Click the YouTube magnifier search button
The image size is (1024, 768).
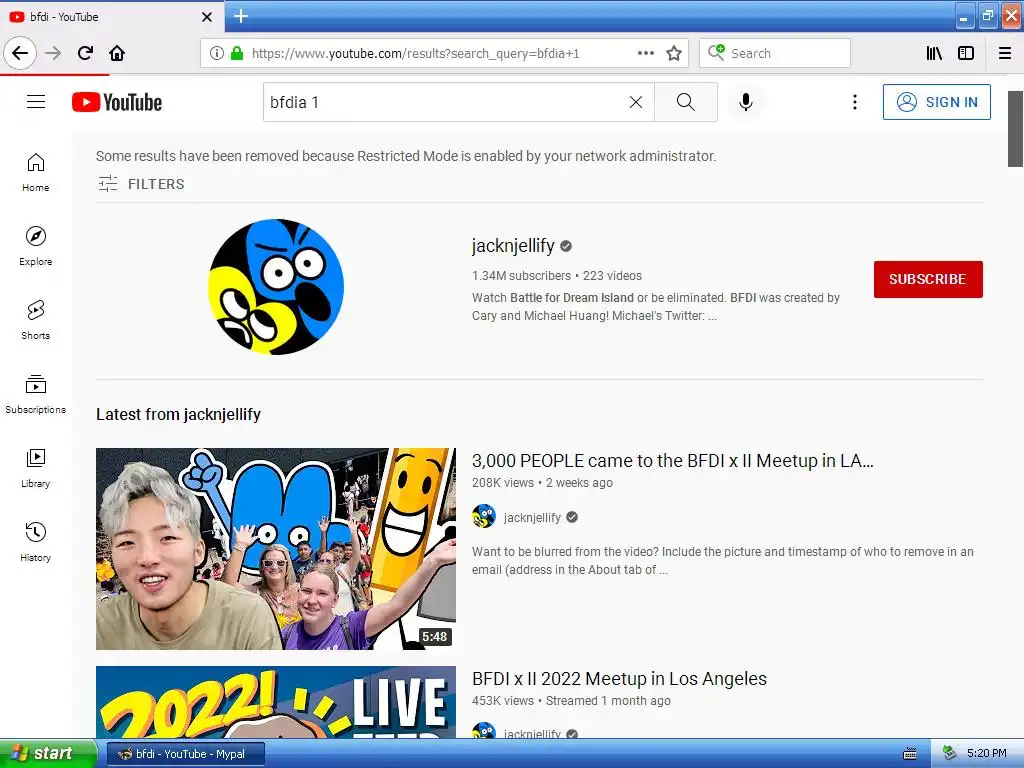[x=686, y=102]
